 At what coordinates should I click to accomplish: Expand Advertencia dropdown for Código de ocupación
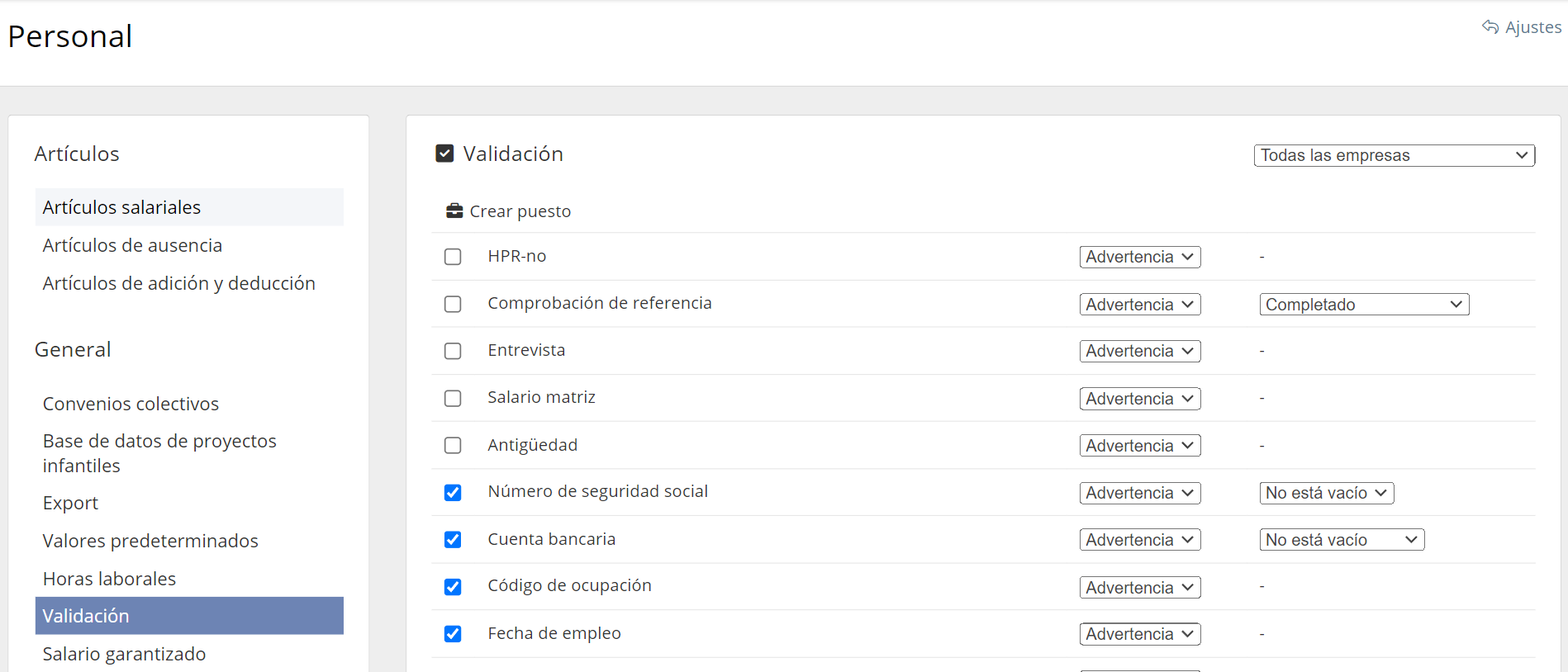coord(1139,588)
